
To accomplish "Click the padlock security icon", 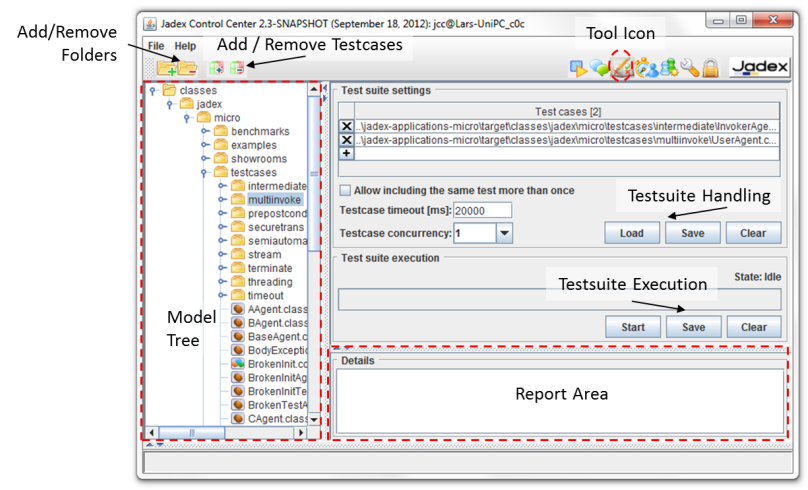I will point(710,68).
